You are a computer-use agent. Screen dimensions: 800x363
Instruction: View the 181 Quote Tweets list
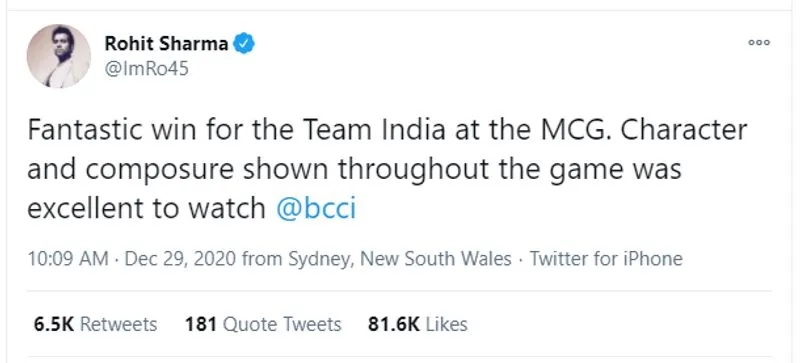pyautogui.click(x=263, y=324)
